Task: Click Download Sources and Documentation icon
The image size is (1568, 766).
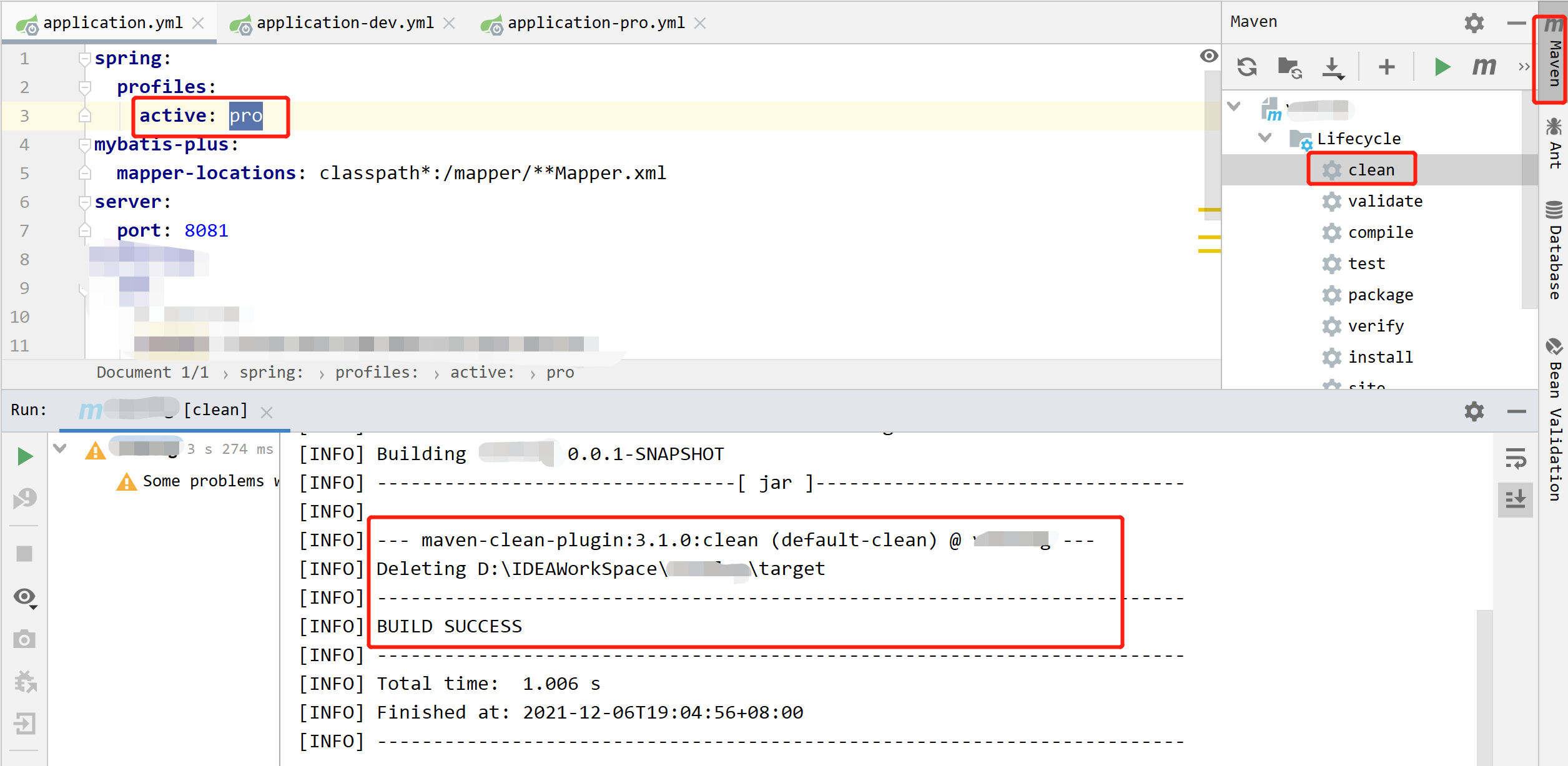Action: click(1332, 67)
